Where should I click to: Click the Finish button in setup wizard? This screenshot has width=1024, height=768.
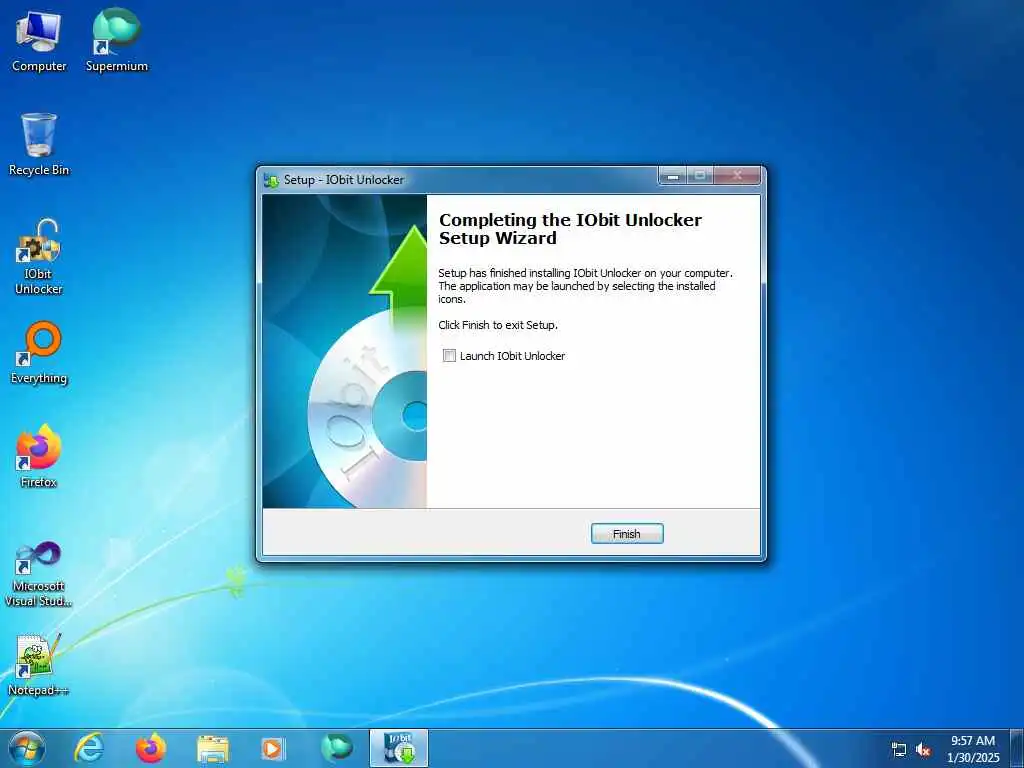click(x=626, y=534)
